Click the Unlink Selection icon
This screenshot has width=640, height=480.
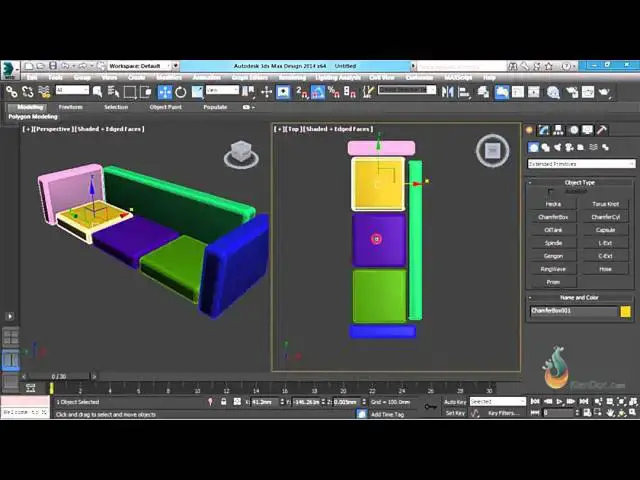[x=27, y=92]
